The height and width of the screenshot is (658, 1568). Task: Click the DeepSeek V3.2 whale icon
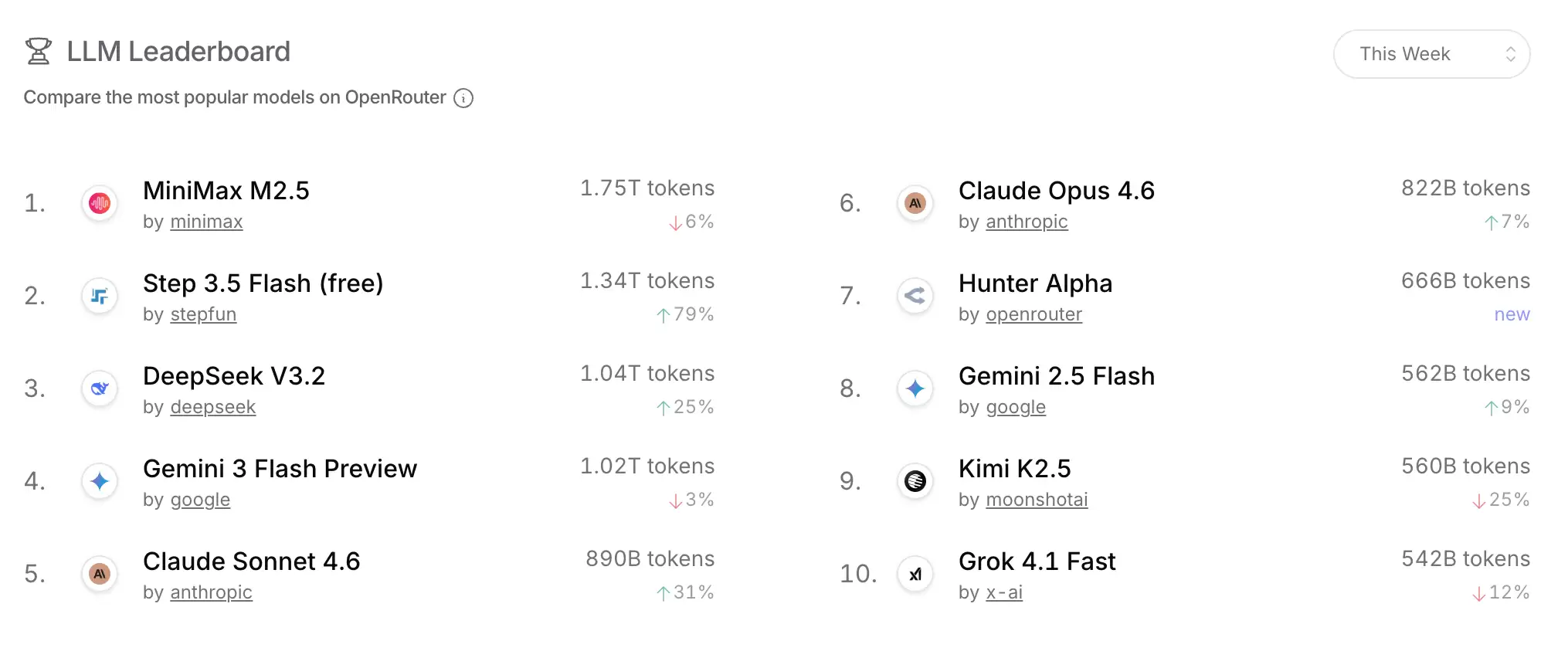coord(100,388)
